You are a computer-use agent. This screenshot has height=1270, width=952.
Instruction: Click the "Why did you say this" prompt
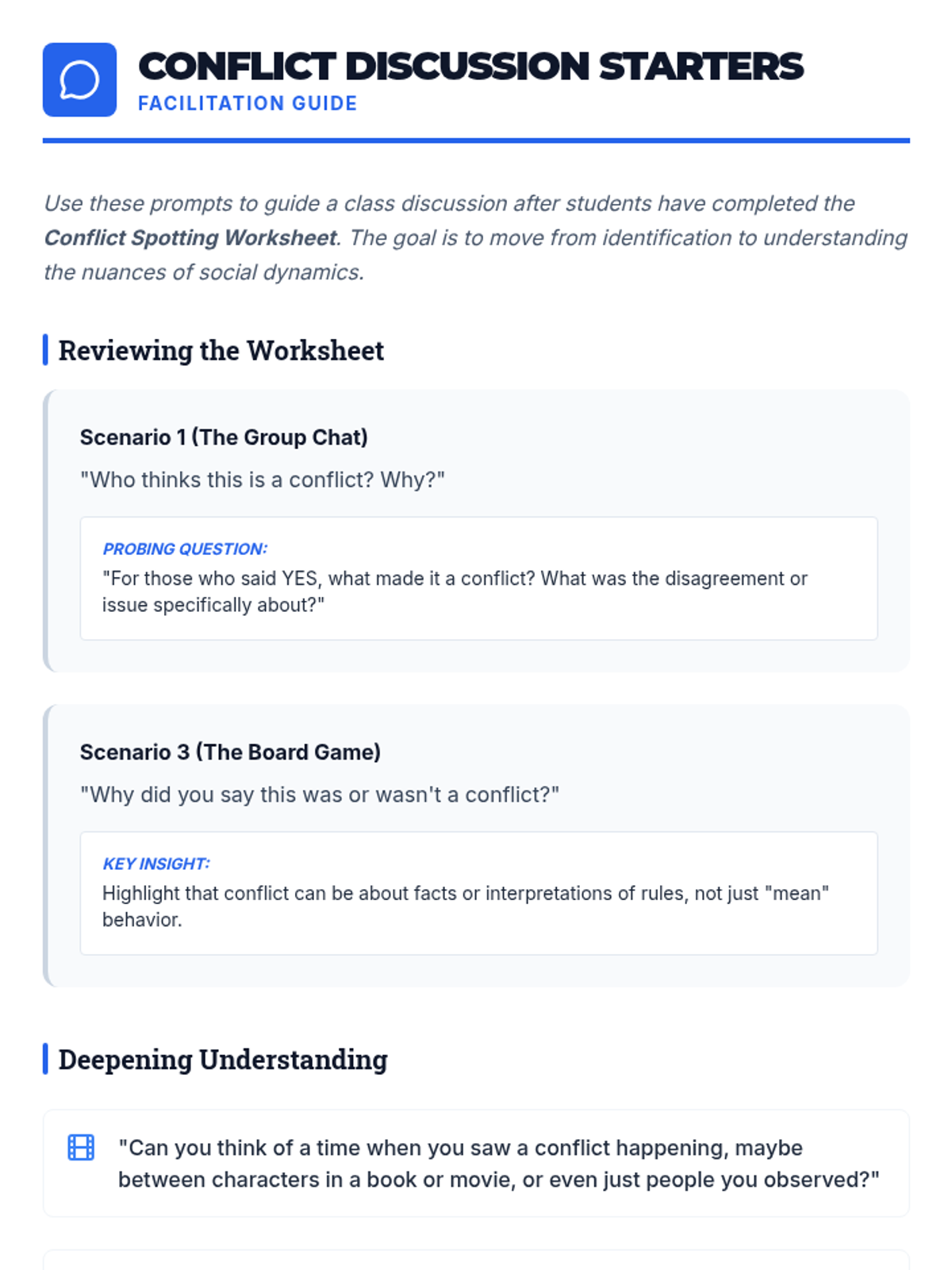point(319,795)
